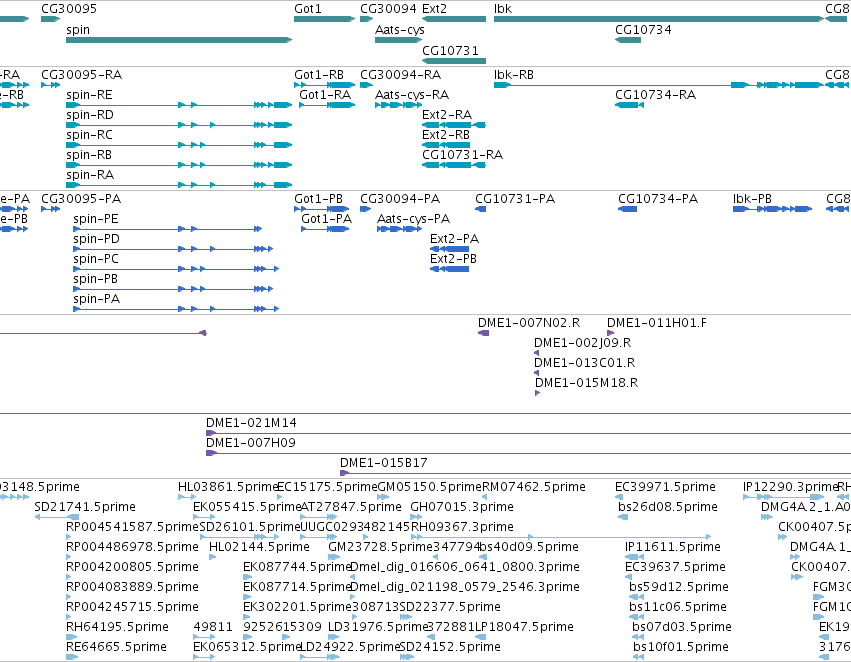The width and height of the screenshot is (851, 662).
Task: Select the Got1 gene label
Action: (x=308, y=9)
